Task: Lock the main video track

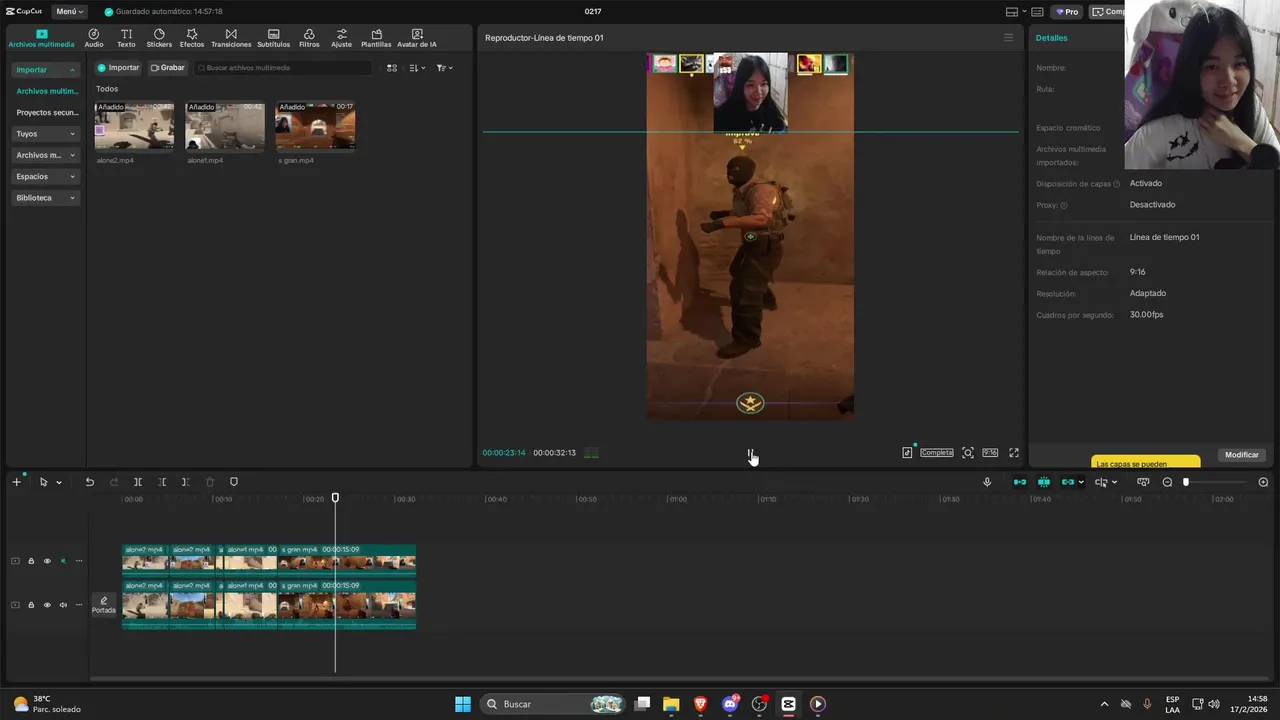Action: pyautogui.click(x=31, y=605)
